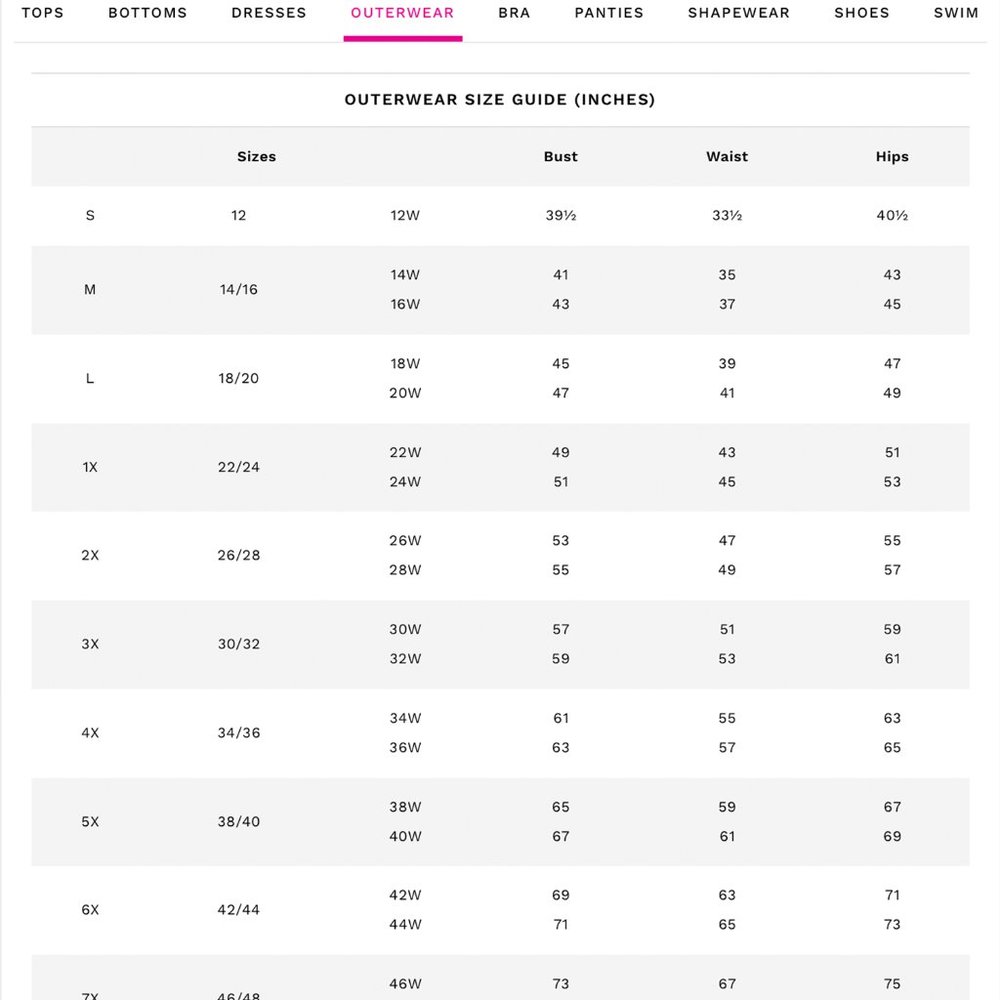
Task: Click the Hips column header
Action: (x=892, y=156)
